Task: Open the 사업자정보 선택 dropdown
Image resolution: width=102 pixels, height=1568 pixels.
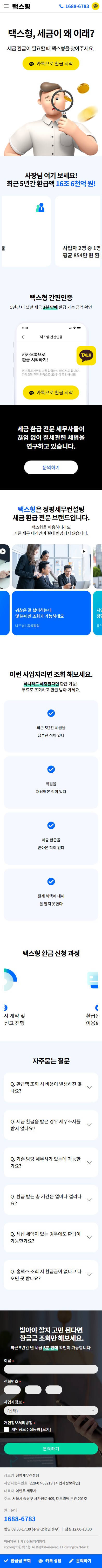Action: click(x=51, y=1410)
